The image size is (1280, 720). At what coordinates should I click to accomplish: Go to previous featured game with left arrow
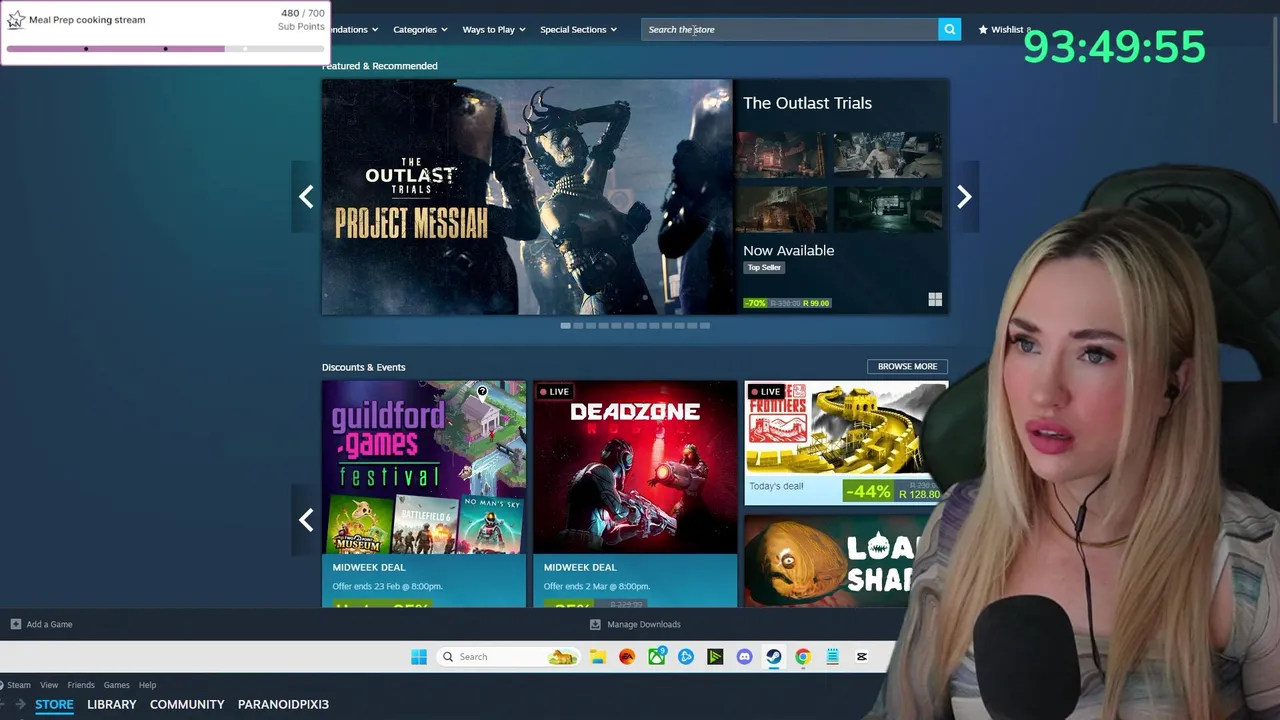[x=306, y=197]
